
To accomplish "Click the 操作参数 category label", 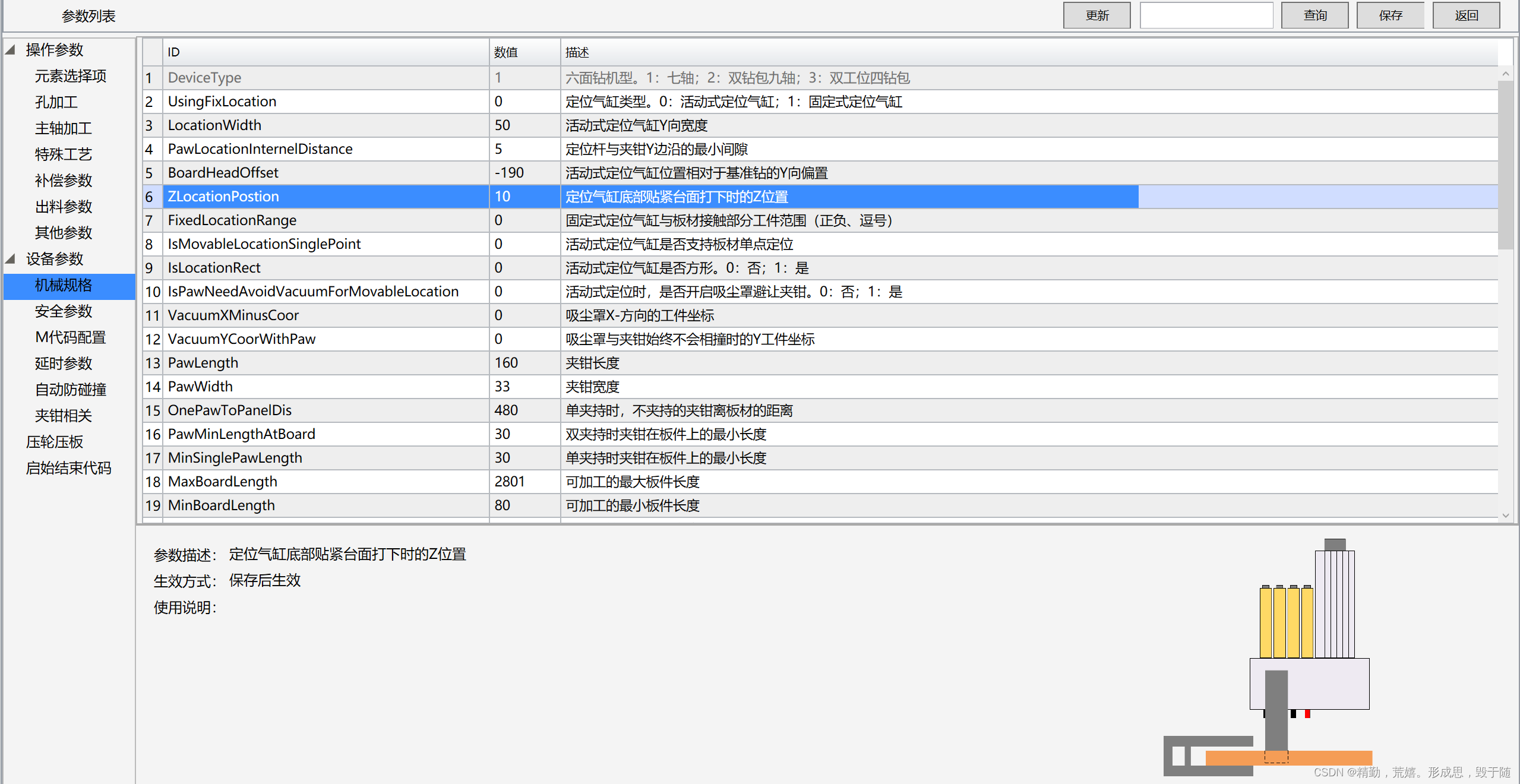I will (55, 50).
